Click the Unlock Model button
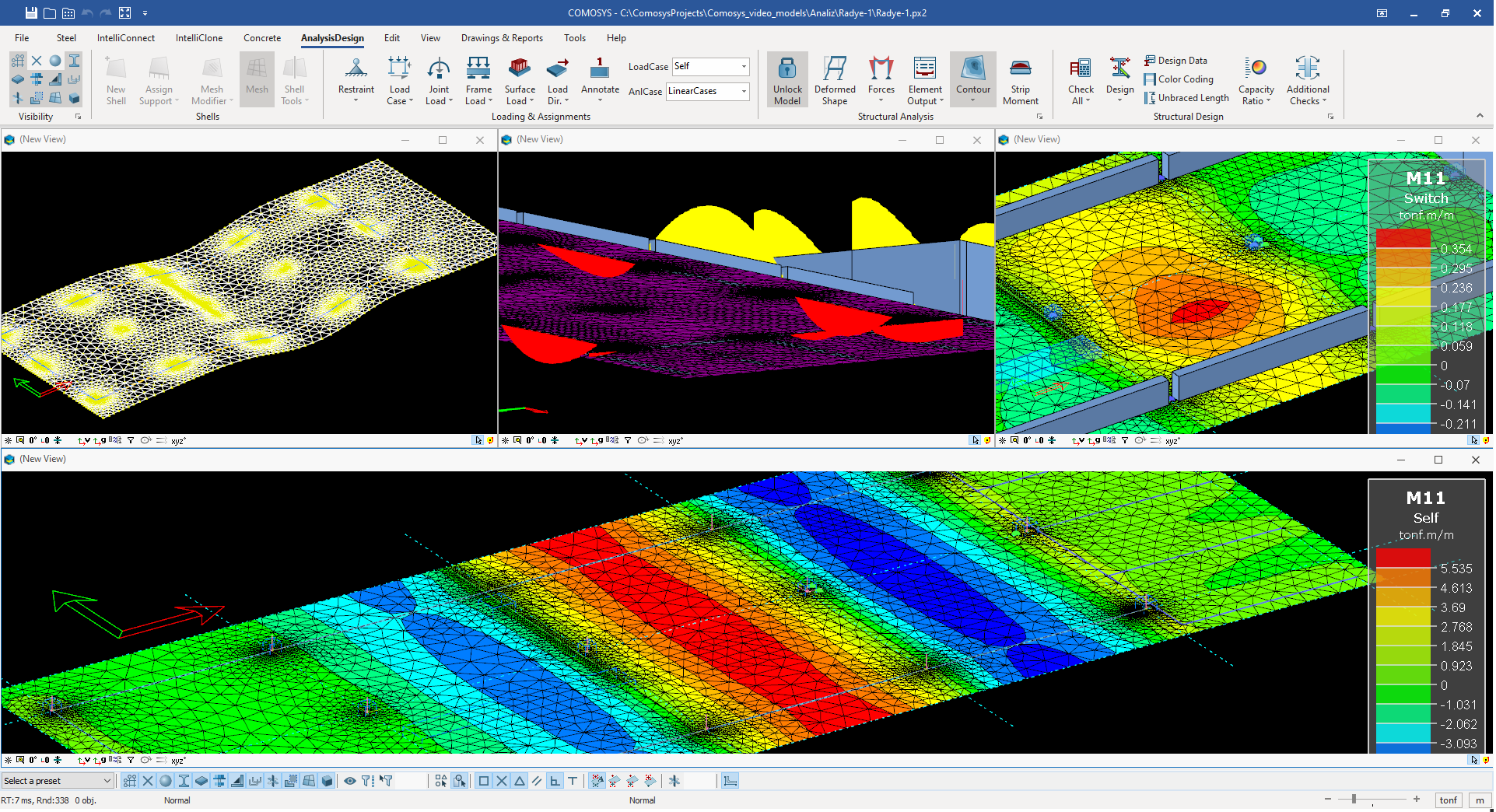This screenshot has height=812, width=1496. tap(787, 79)
